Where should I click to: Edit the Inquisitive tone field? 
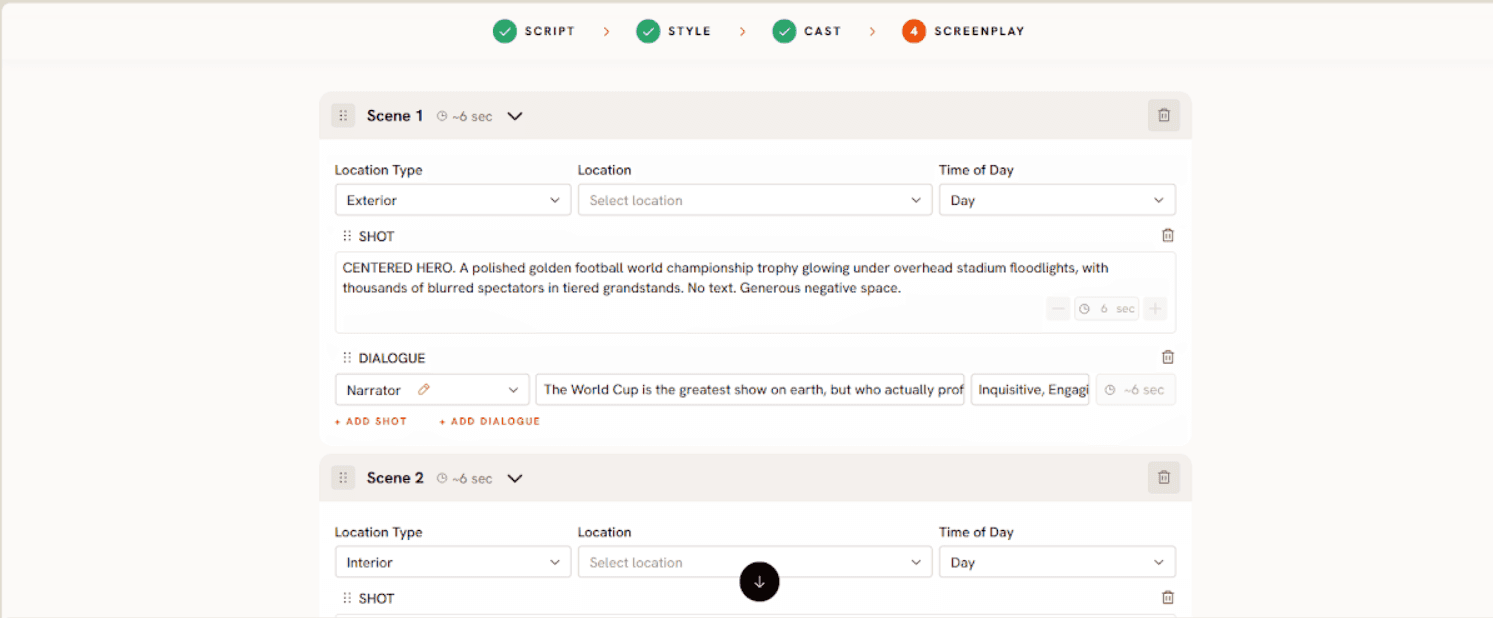point(1030,390)
